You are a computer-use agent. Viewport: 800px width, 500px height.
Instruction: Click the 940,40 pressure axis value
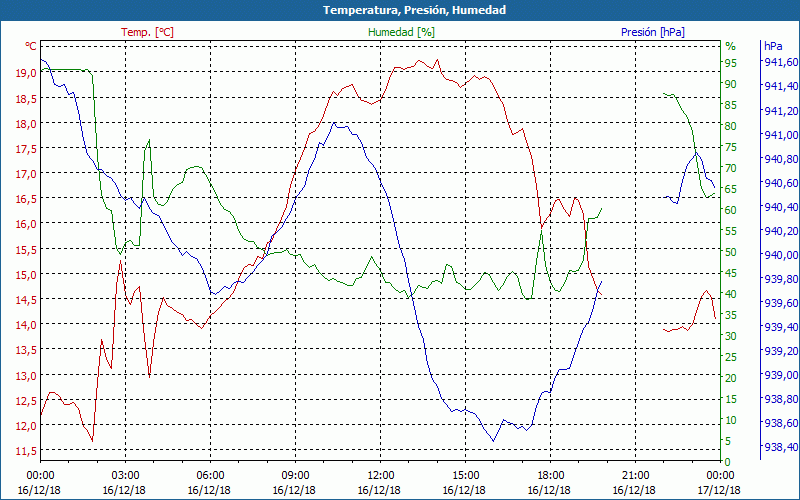coord(780,207)
